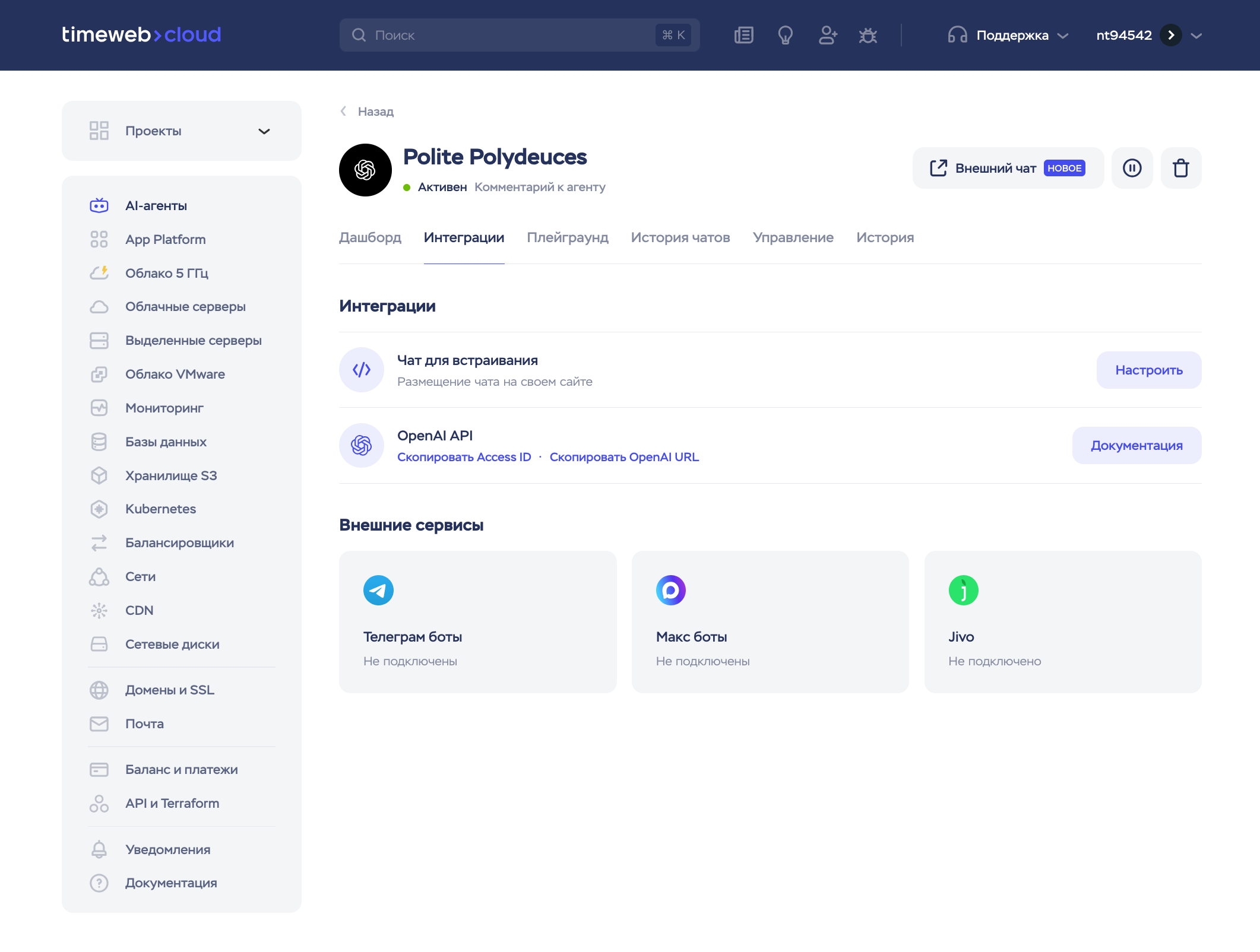
Task: Open the Управление tab
Action: (793, 237)
